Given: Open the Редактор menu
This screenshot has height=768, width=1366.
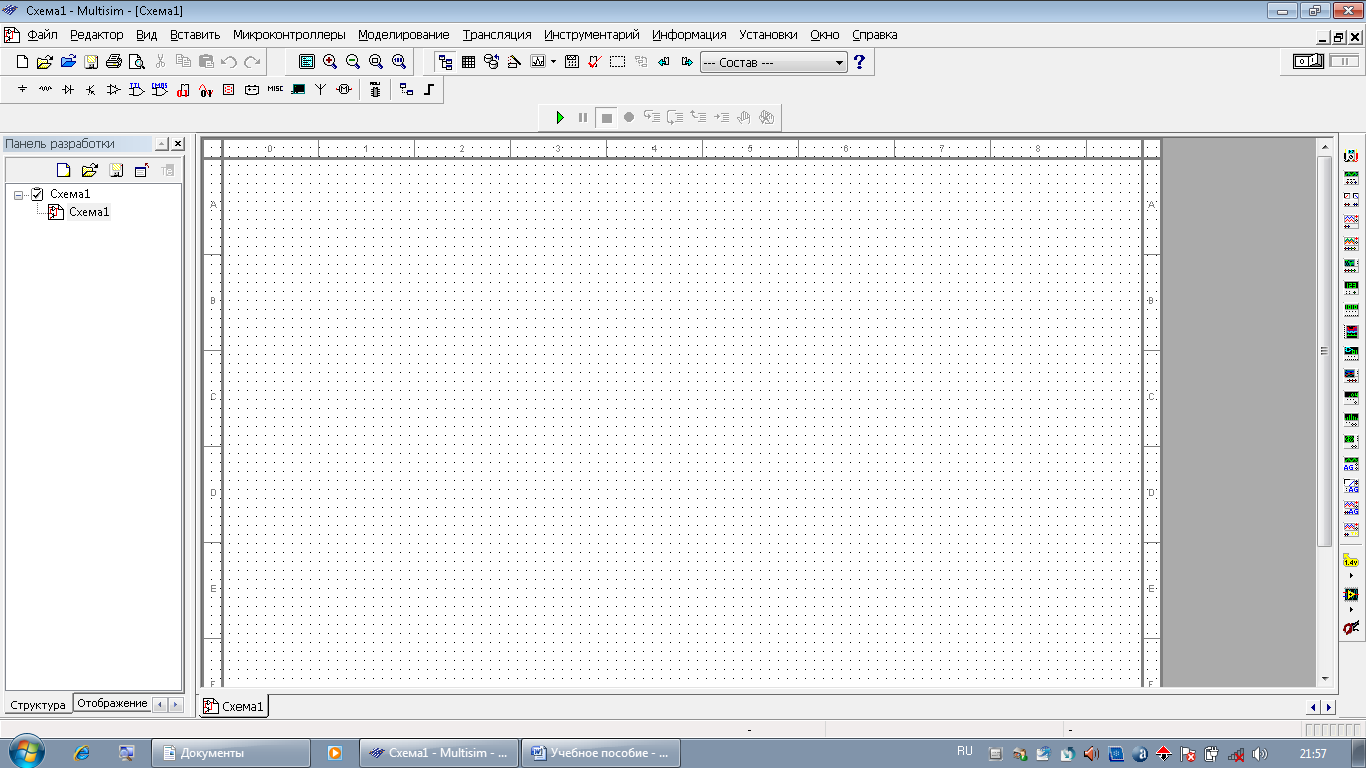Looking at the screenshot, I should tap(97, 34).
